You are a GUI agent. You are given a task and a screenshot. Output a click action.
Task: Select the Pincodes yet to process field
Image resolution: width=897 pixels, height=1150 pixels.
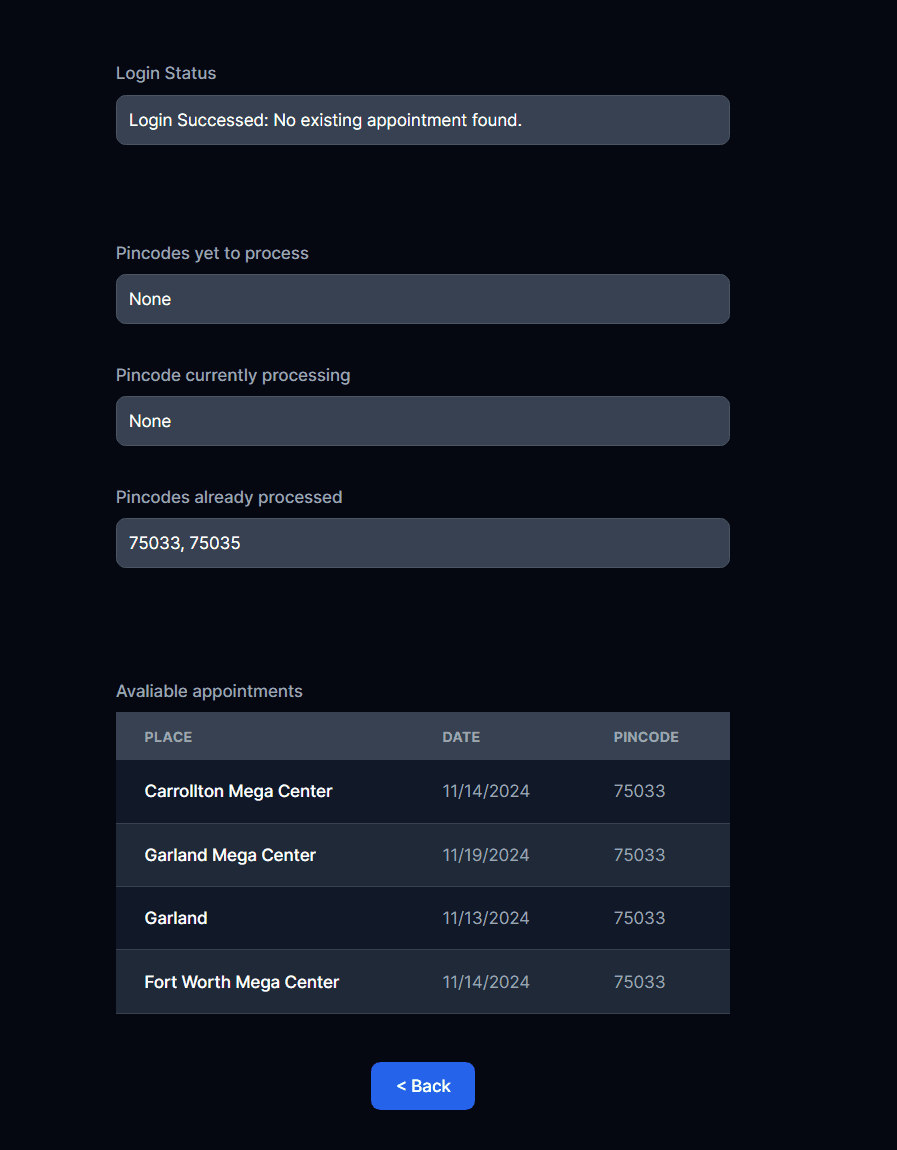tap(422, 299)
